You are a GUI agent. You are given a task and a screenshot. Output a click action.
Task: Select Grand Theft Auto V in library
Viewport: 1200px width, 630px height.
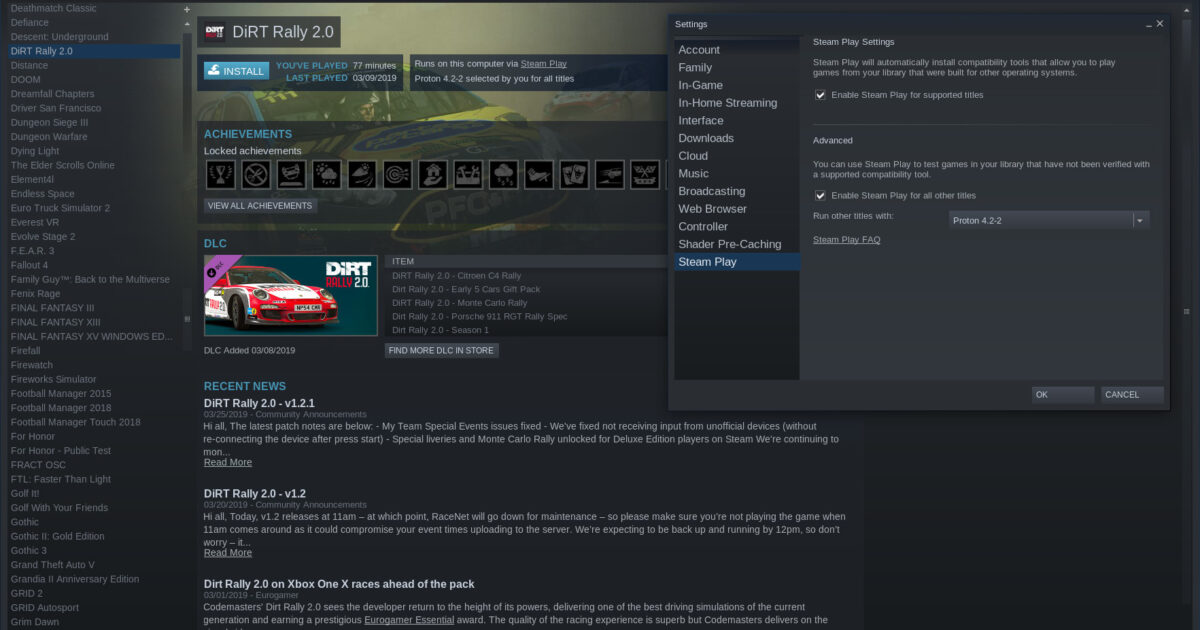click(53, 565)
